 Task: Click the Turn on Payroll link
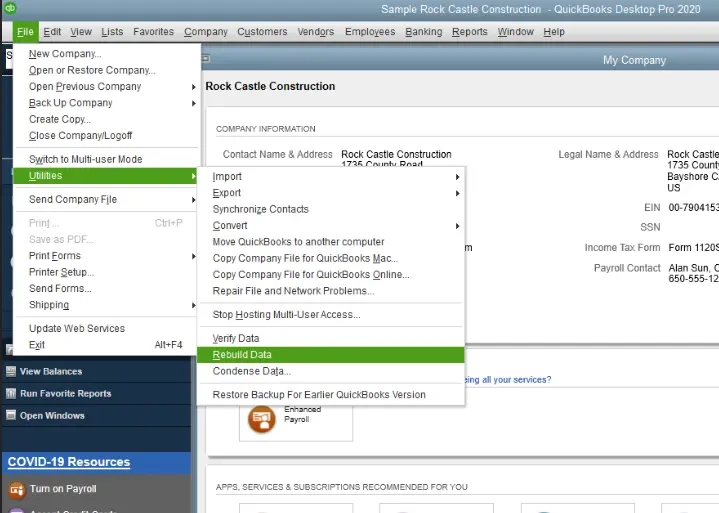(63, 489)
